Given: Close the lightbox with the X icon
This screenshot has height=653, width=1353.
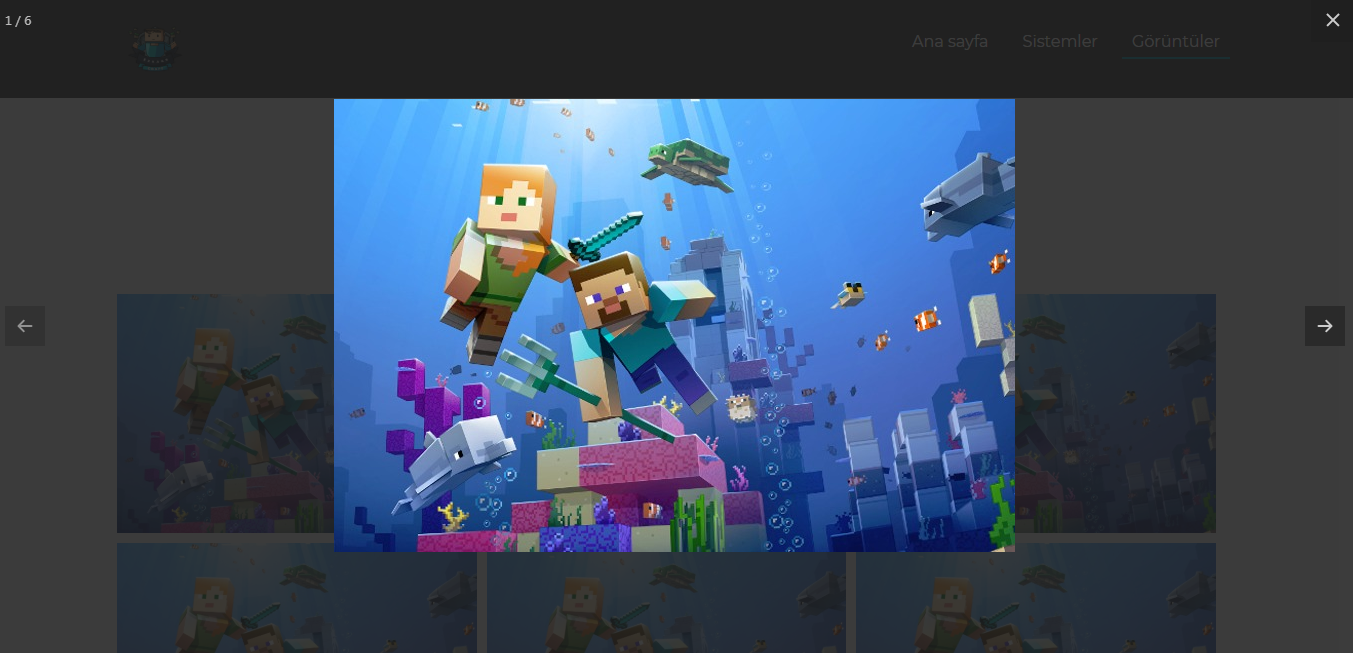Looking at the screenshot, I should (1332, 20).
